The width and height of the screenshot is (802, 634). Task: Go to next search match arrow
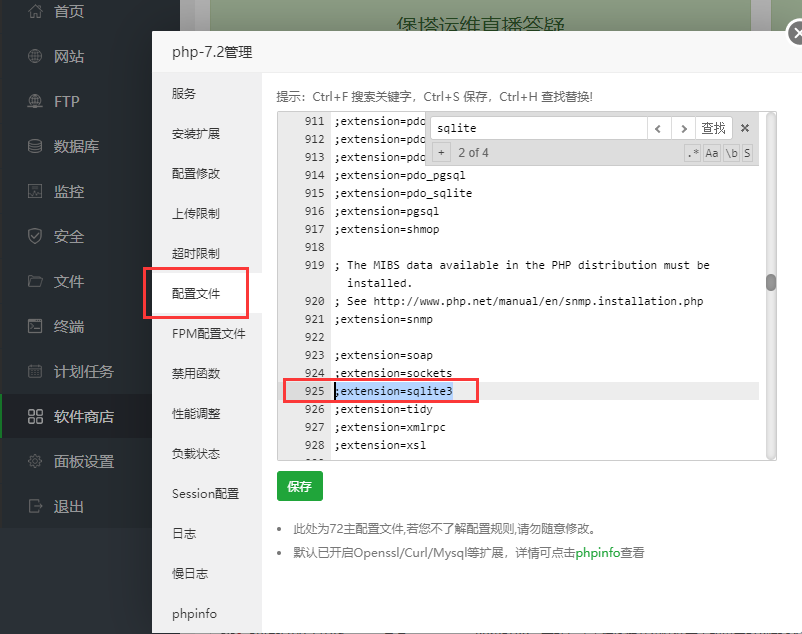[683, 128]
